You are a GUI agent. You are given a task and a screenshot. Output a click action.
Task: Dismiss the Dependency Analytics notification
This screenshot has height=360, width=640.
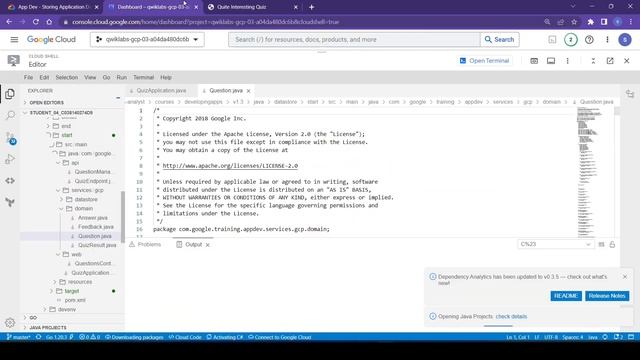click(x=625, y=277)
